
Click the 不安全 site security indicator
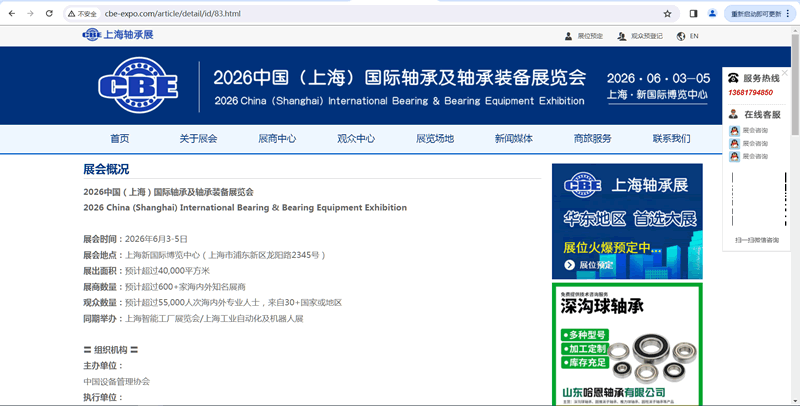click(x=82, y=14)
